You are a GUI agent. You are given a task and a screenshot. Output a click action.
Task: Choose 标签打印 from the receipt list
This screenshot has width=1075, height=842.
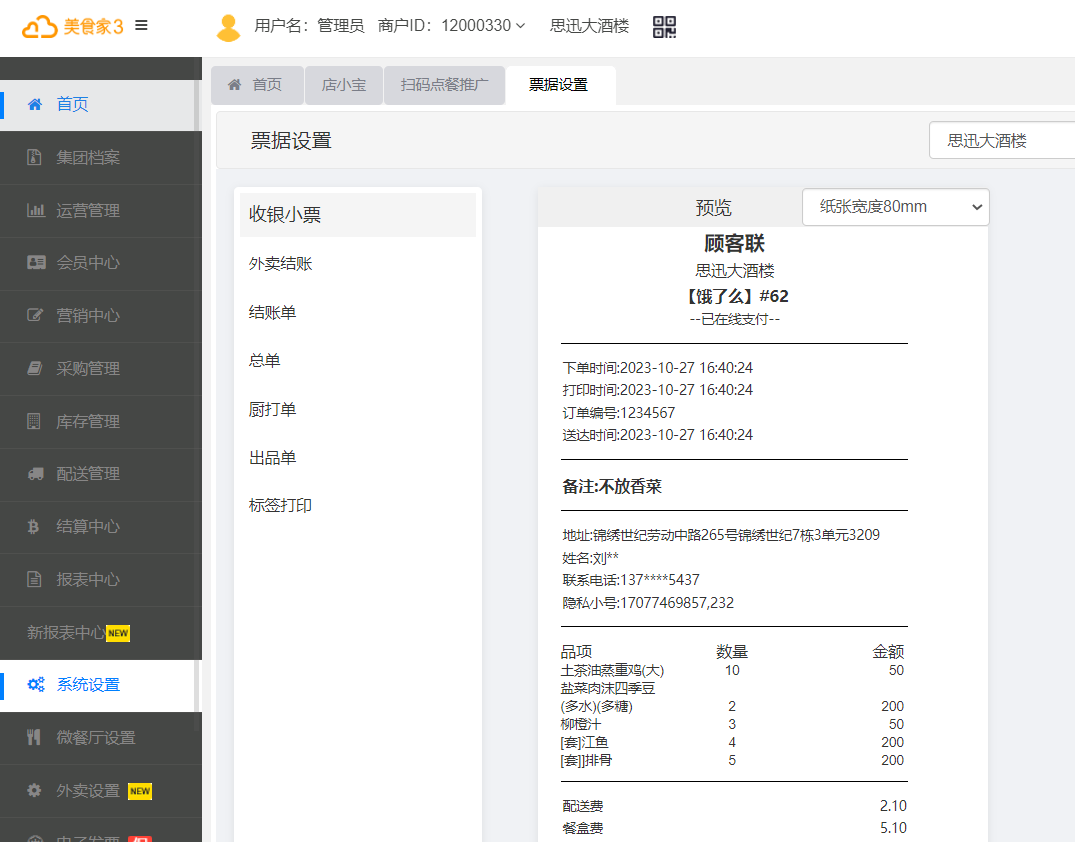(x=281, y=506)
